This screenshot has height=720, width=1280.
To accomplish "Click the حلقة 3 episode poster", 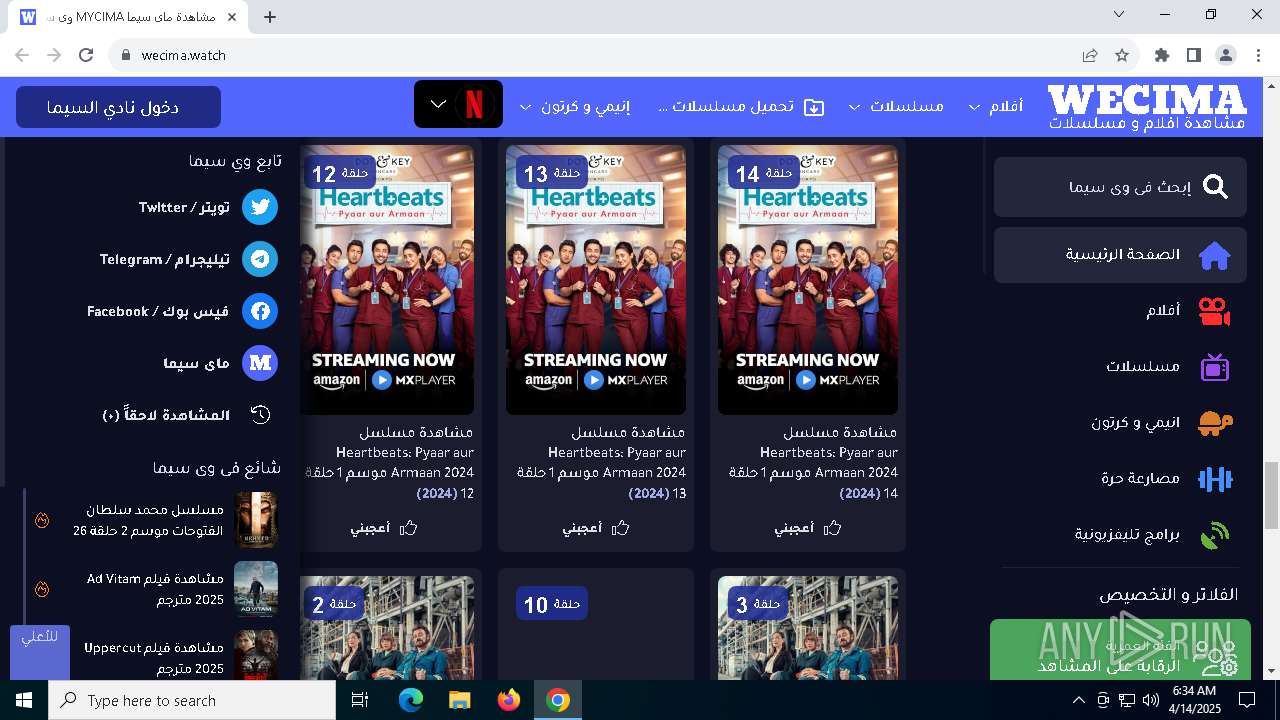I will (808, 628).
